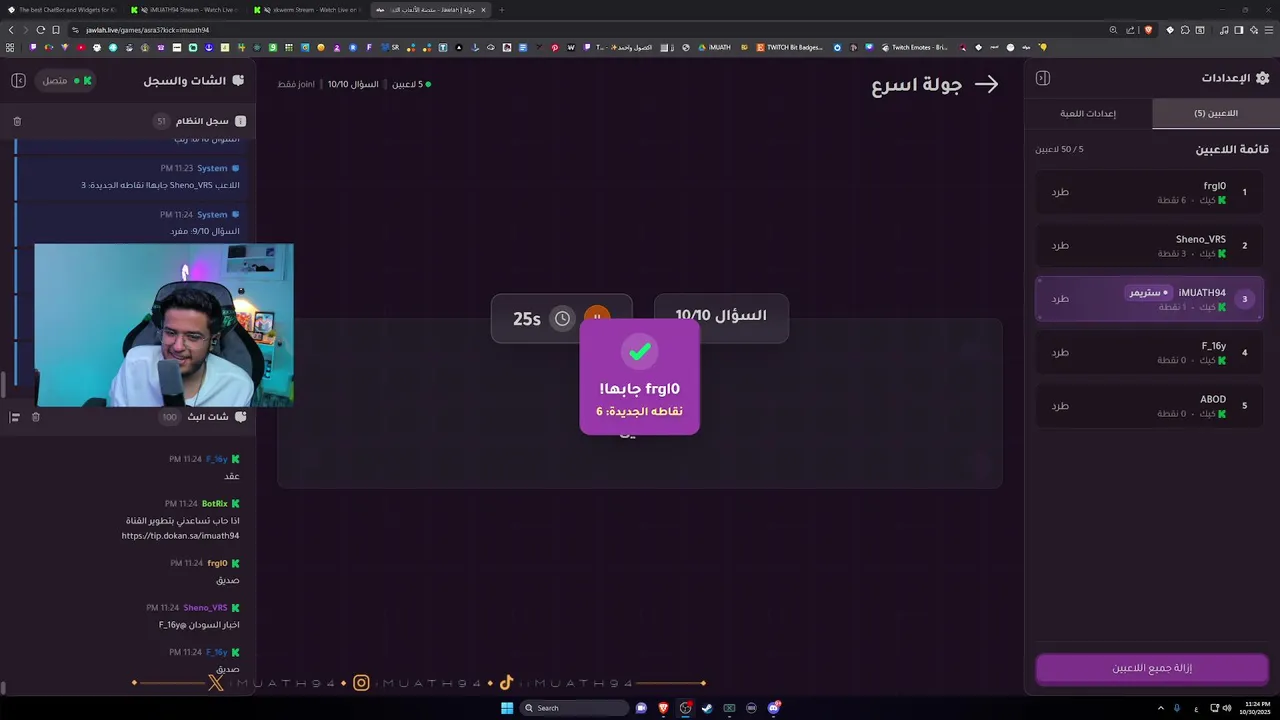Click the Instagram icon in the overlay bar
Screen dimensions: 1280x720
(x=361, y=683)
